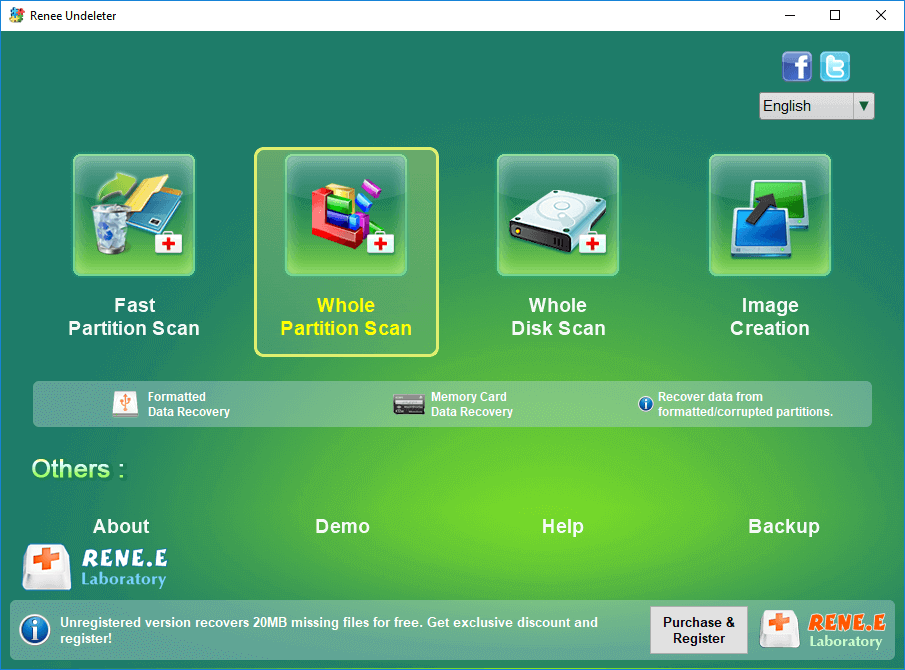Screen dimensions: 905x670
Task: Open the About section
Action: click(121, 527)
